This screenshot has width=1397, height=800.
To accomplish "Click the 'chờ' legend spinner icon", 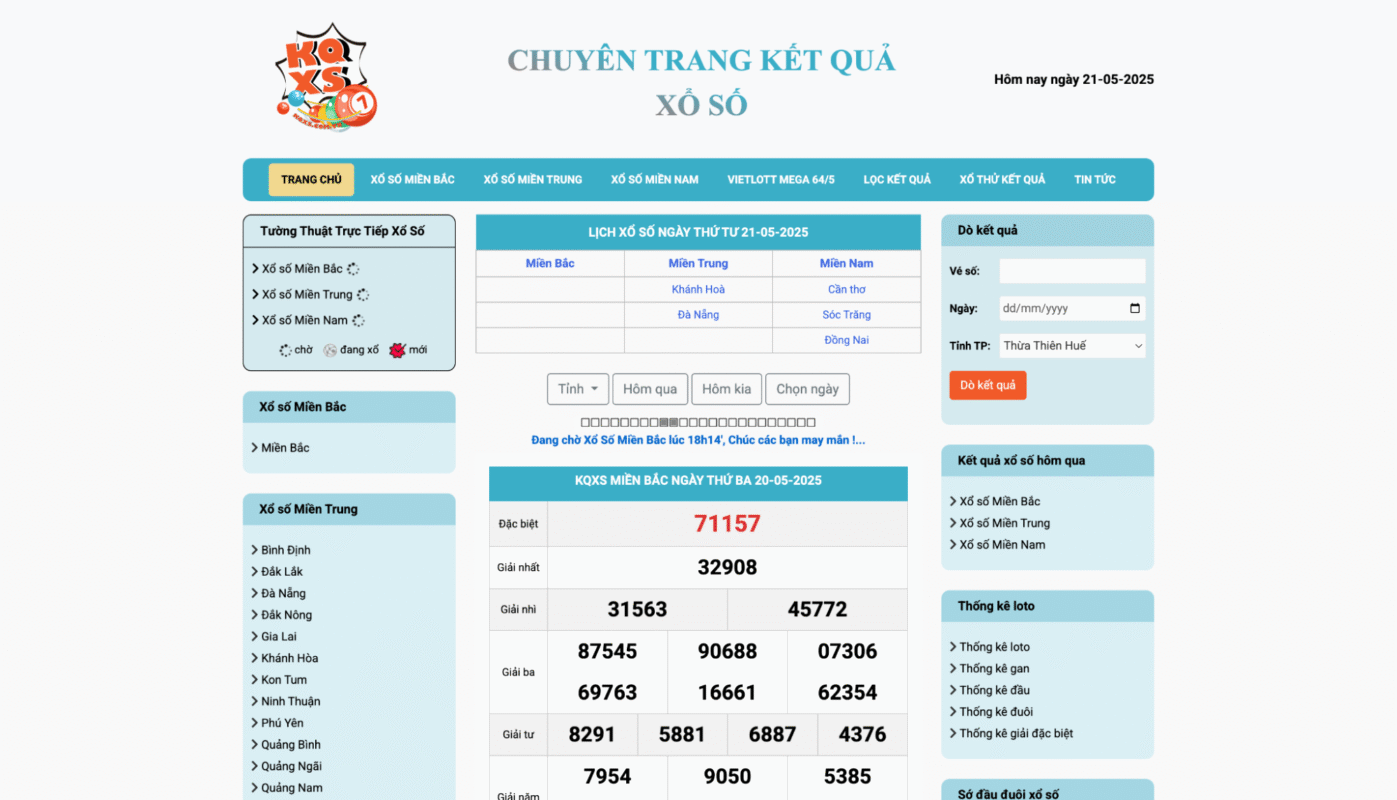I will click(285, 350).
